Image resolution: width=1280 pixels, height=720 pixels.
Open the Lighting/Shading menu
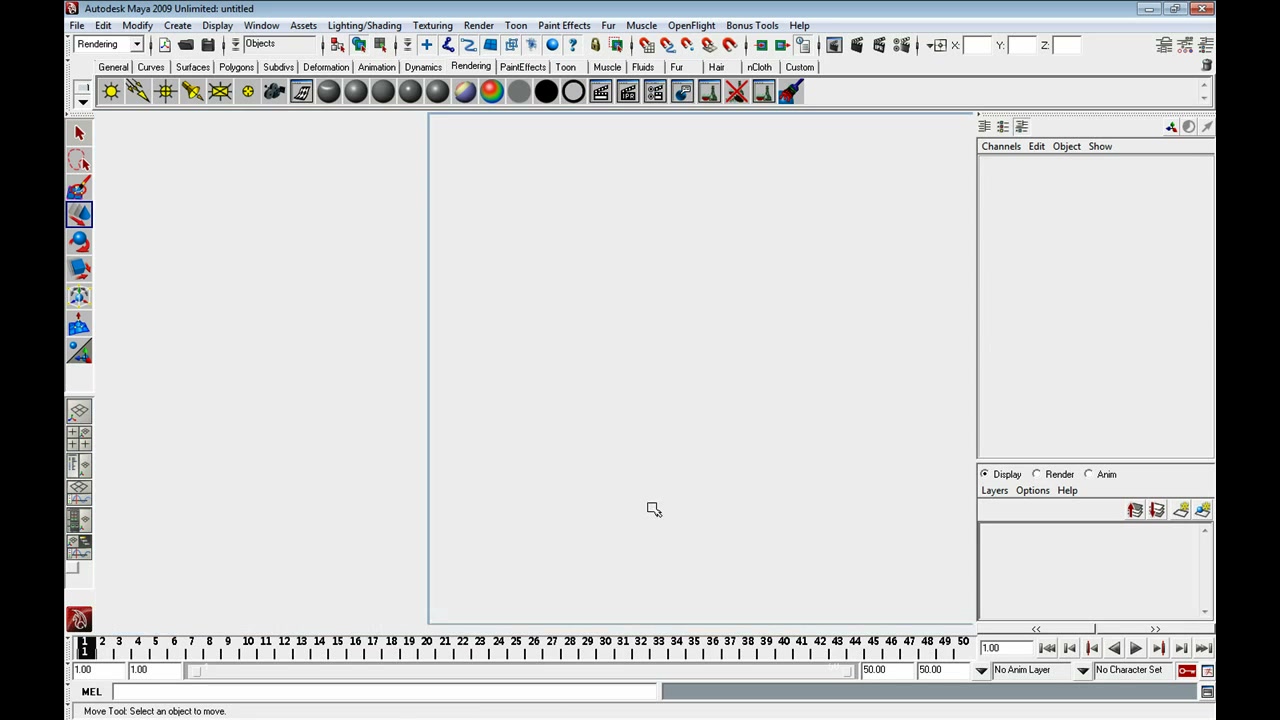point(364,25)
